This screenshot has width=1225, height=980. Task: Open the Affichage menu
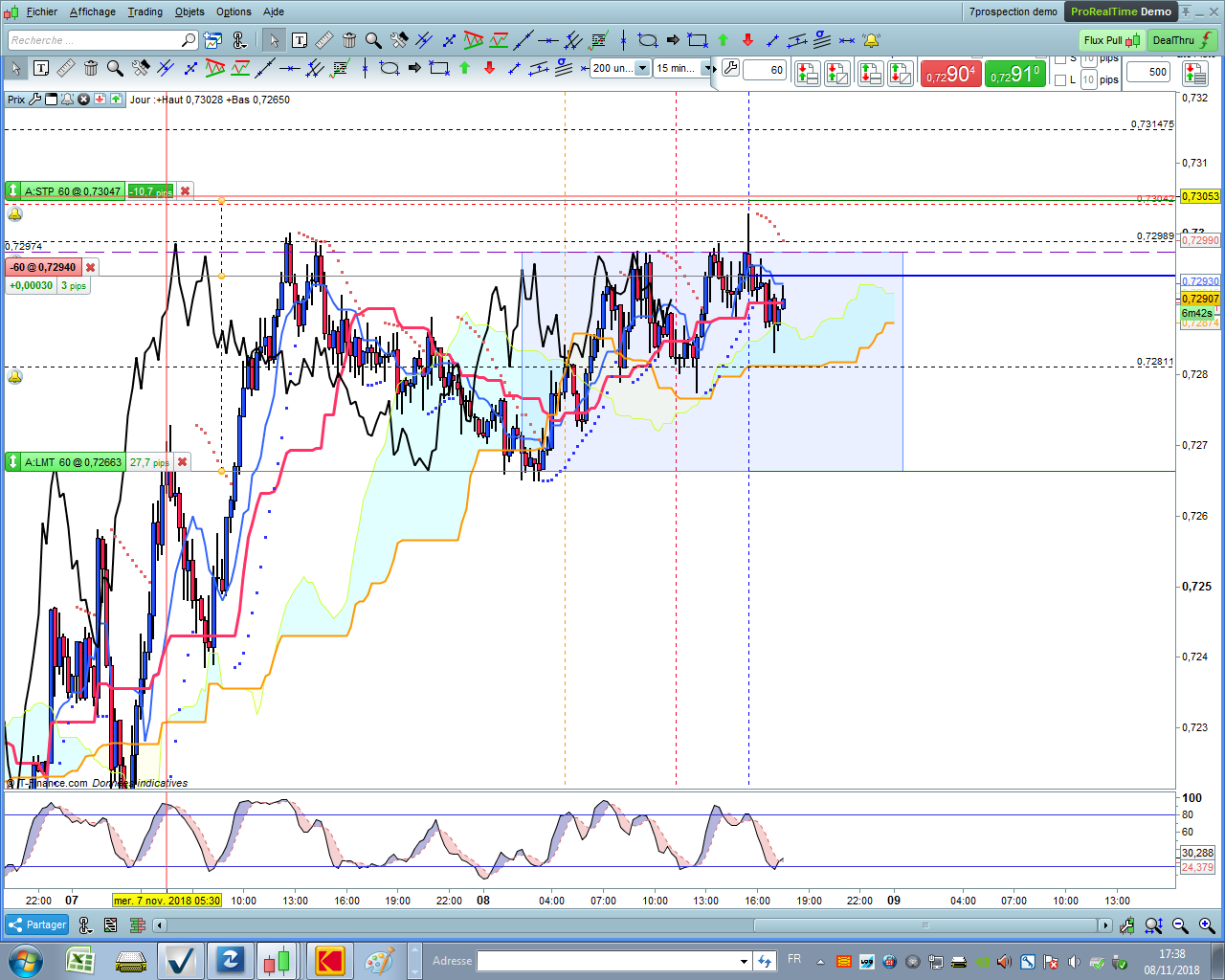coord(92,11)
